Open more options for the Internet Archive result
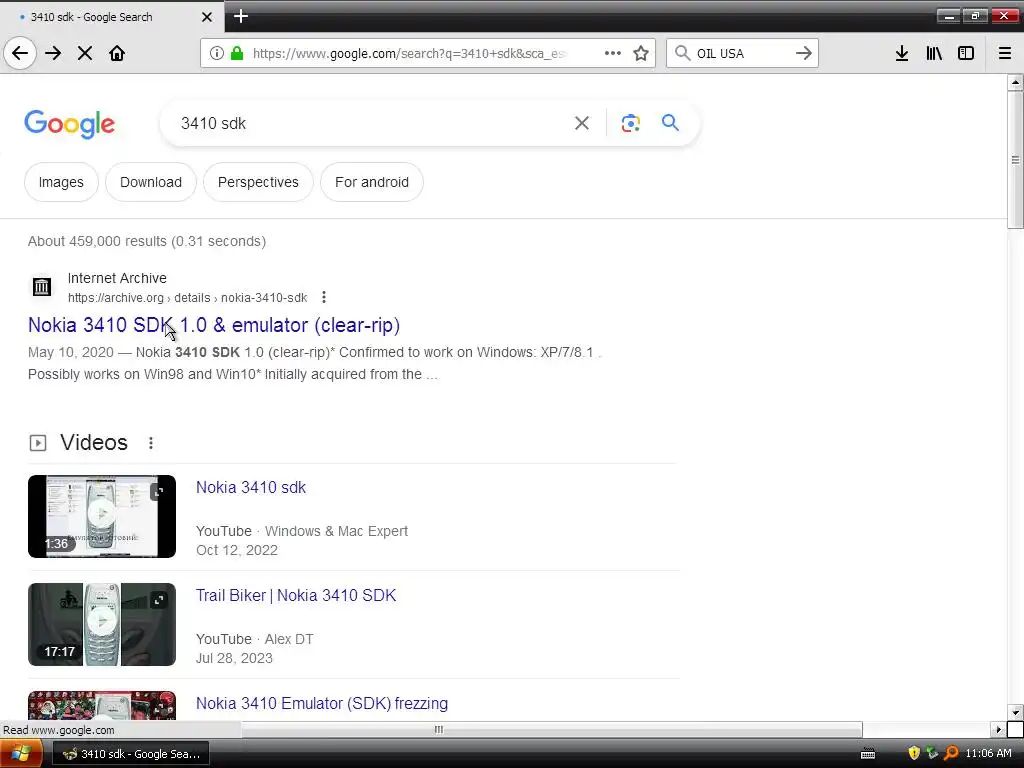 324,298
